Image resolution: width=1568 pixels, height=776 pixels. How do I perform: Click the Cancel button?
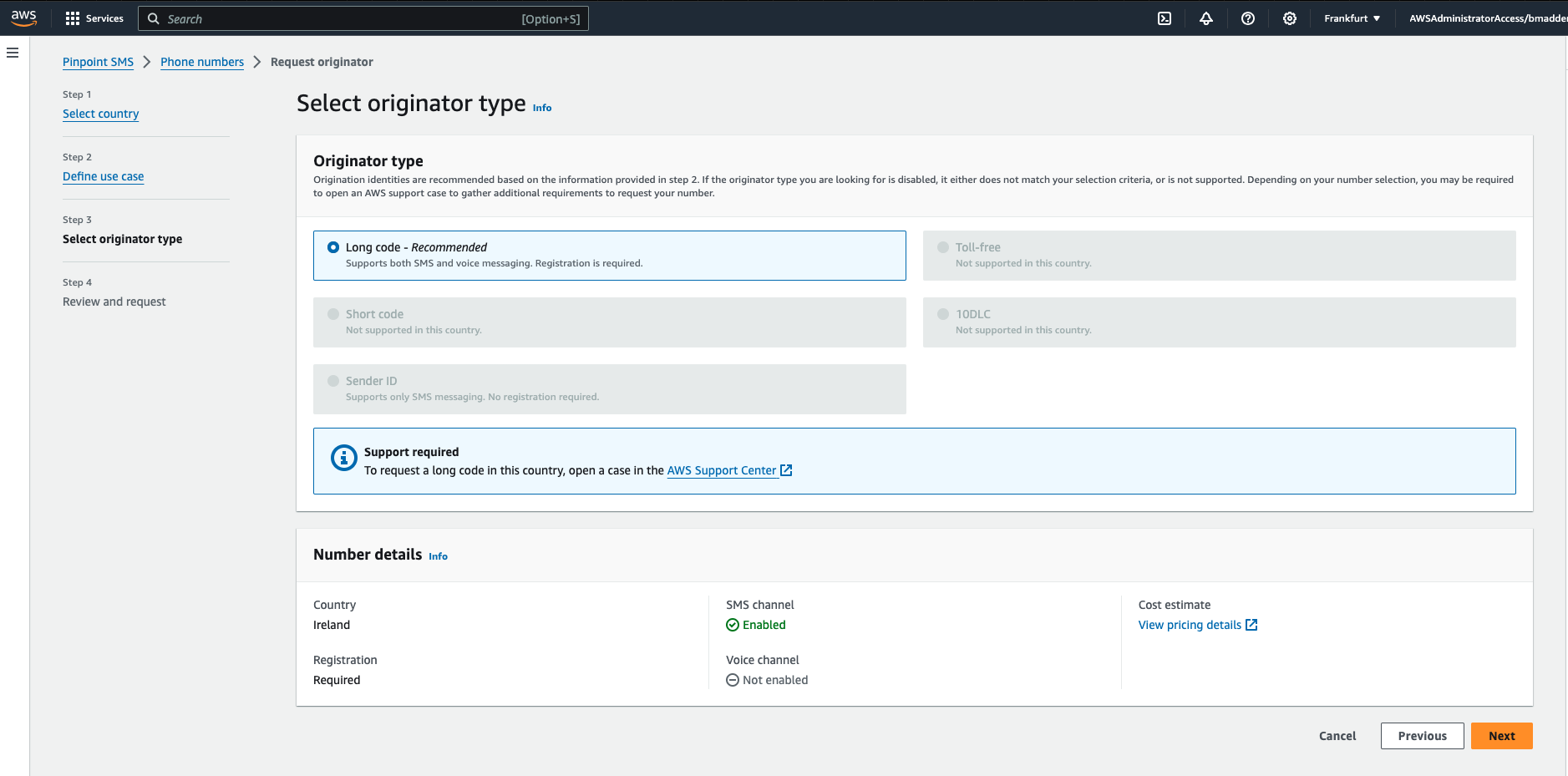[1337, 736]
